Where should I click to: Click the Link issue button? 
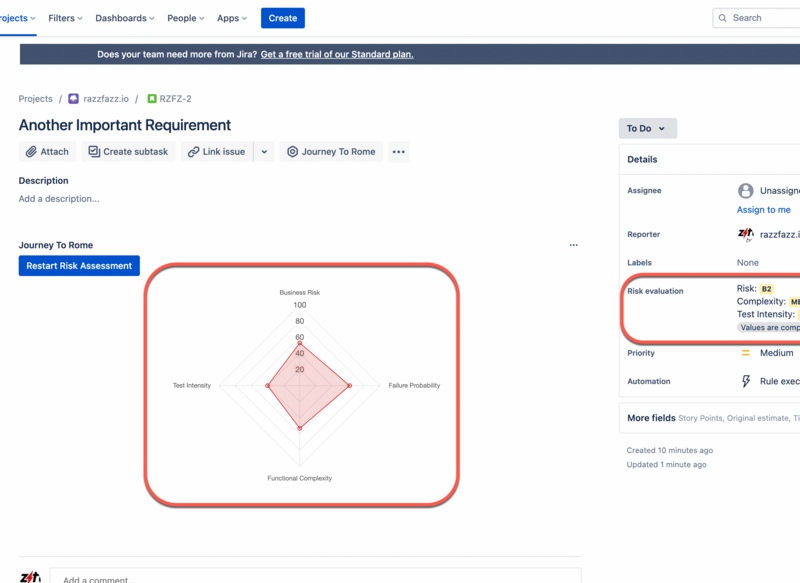tap(215, 152)
